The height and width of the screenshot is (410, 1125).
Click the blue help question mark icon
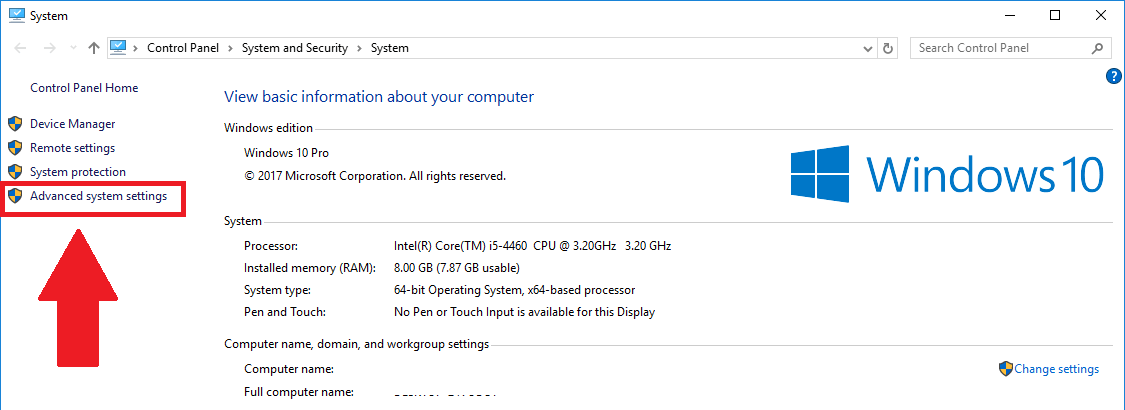[x=1114, y=76]
